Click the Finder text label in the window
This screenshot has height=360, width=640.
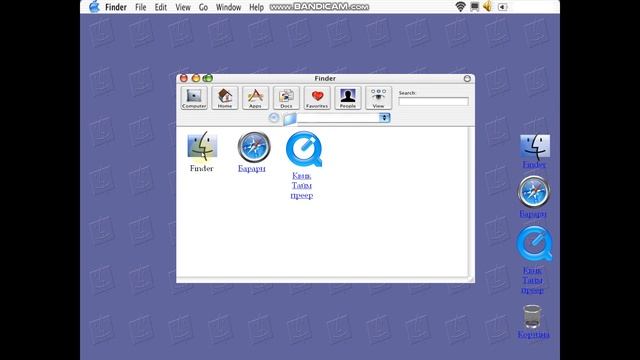click(201, 168)
